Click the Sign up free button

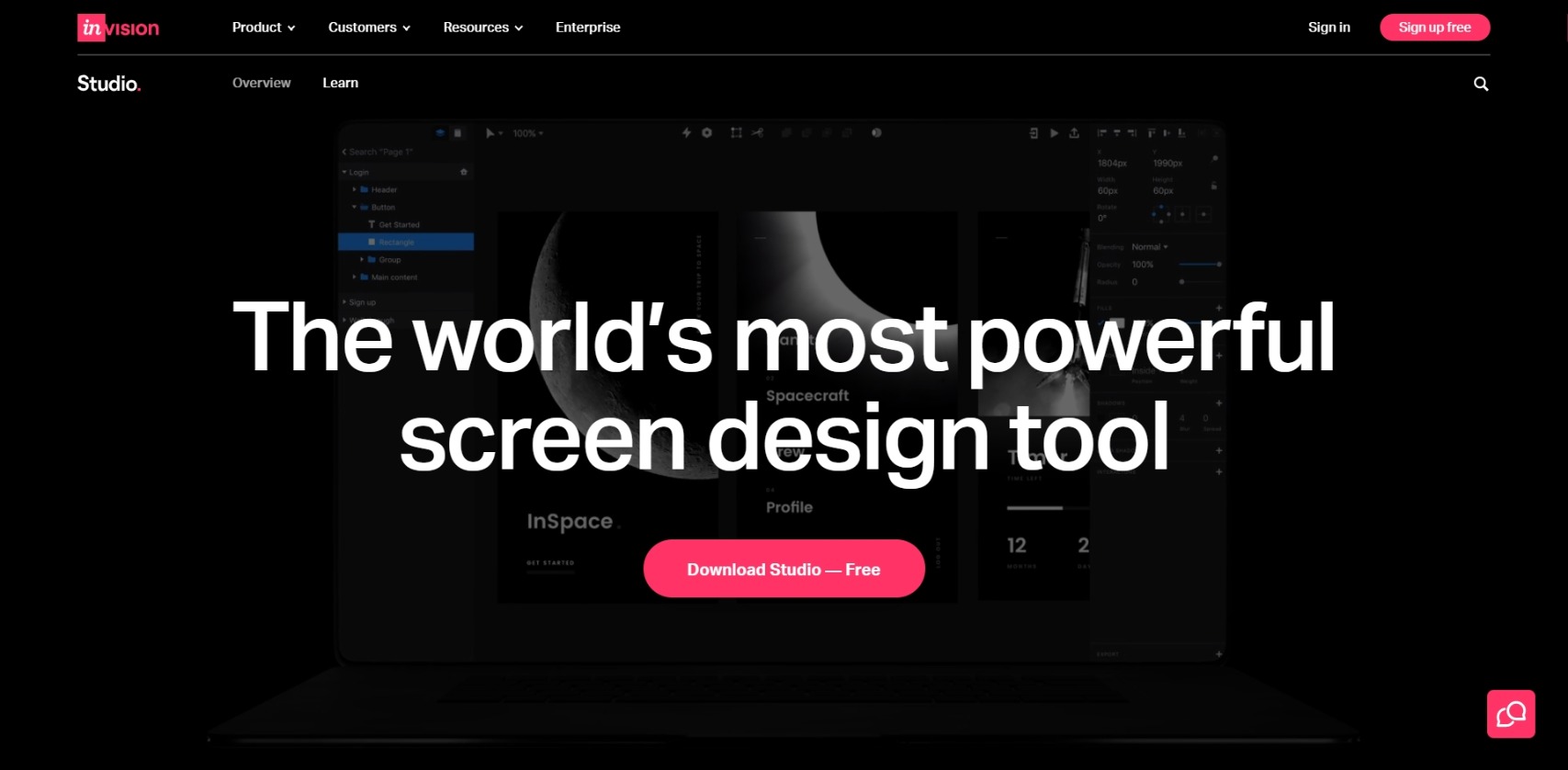pyautogui.click(x=1434, y=28)
